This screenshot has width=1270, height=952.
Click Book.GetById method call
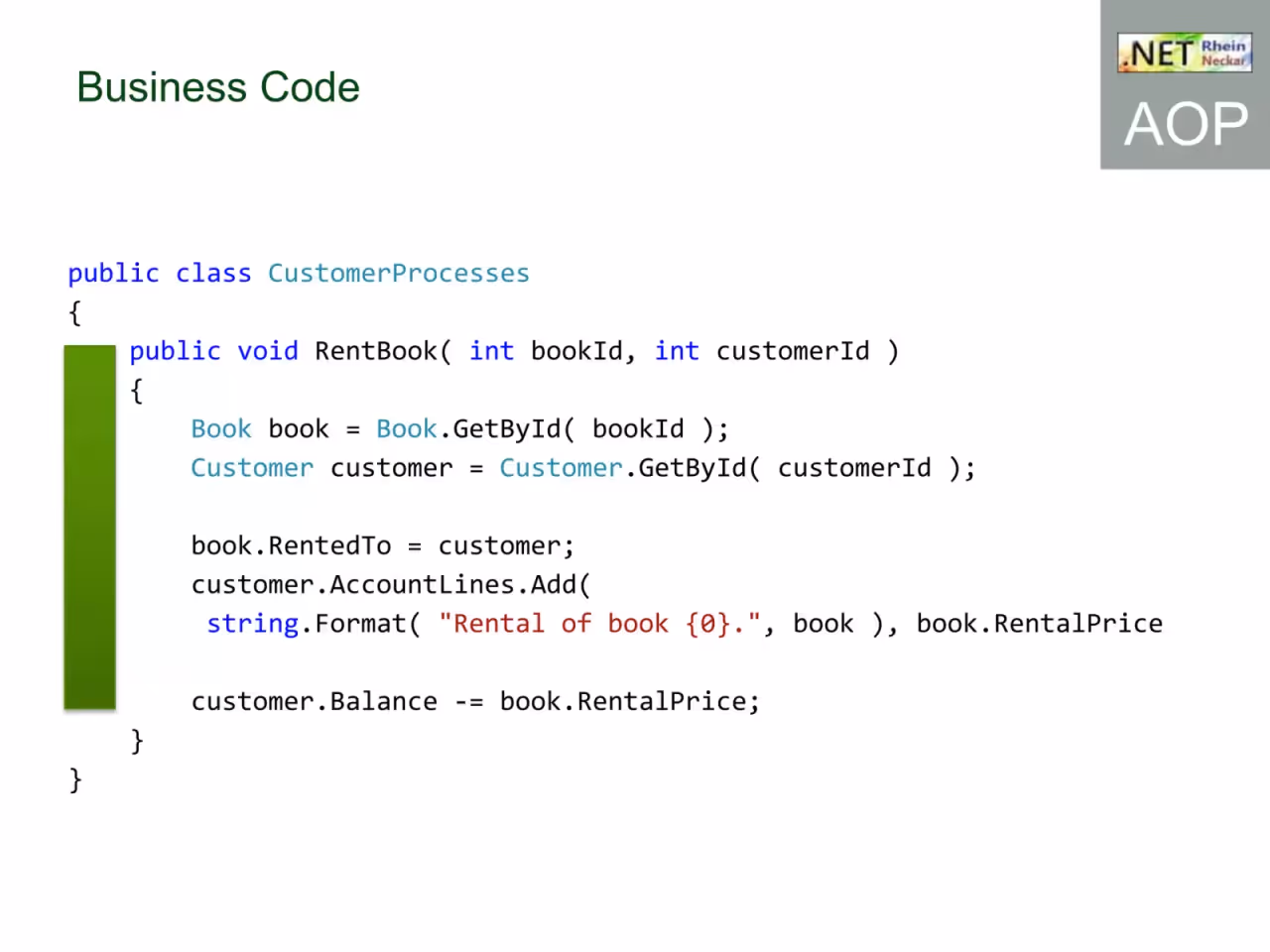pyautogui.click(x=468, y=429)
